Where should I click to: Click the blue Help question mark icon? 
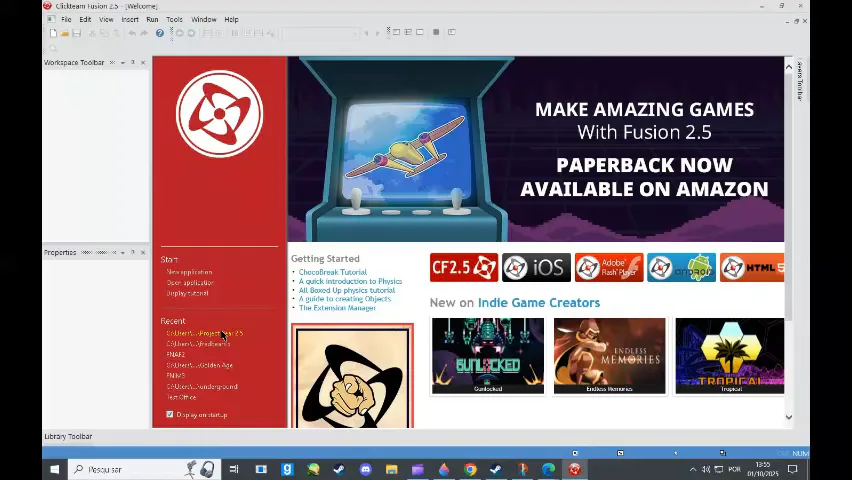point(160,33)
